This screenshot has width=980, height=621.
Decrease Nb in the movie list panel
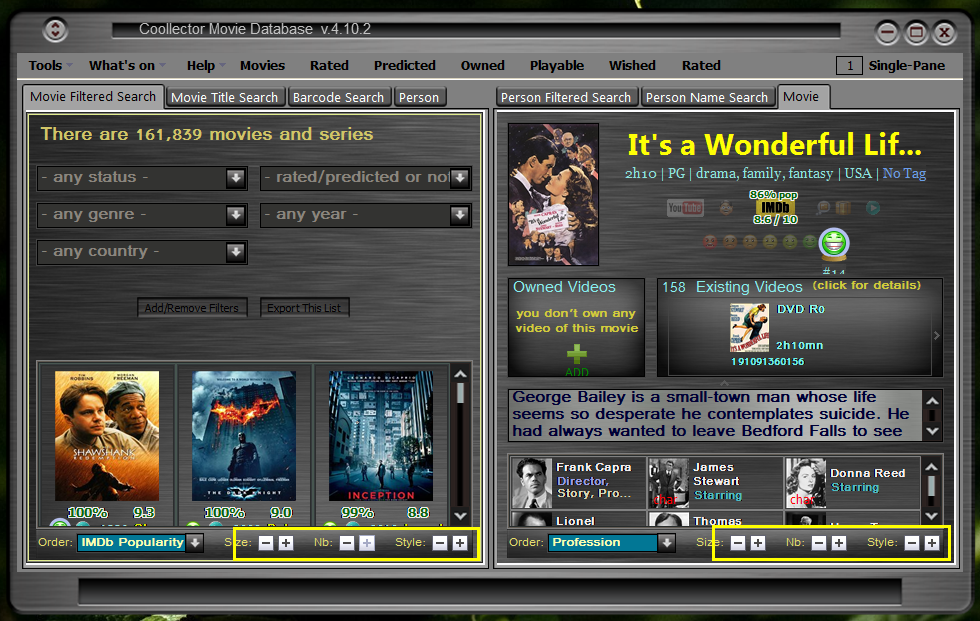pyautogui.click(x=347, y=543)
